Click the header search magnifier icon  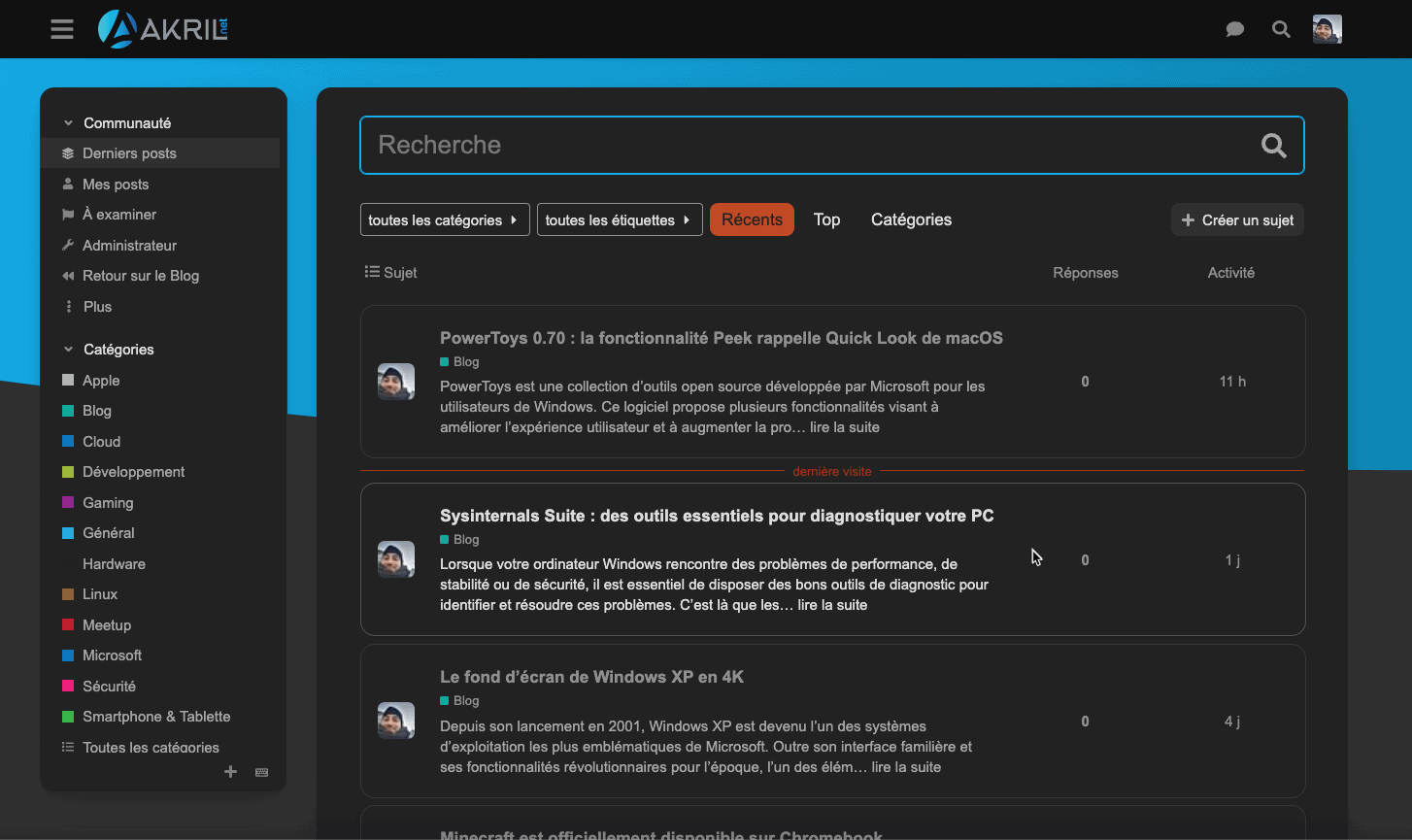click(x=1281, y=30)
